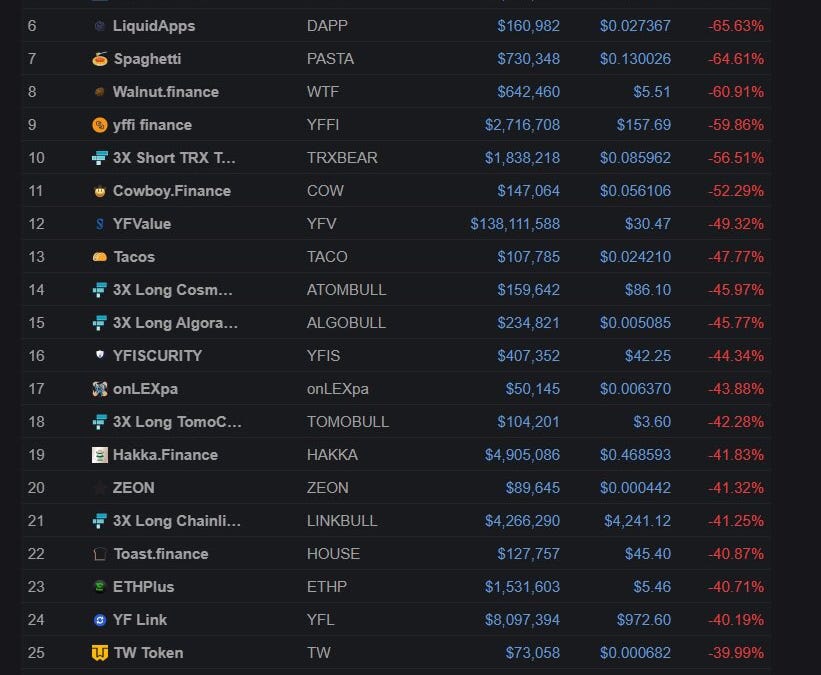821x675 pixels.
Task: Click Spaghetti price $0.130026
Action: click(x=635, y=59)
